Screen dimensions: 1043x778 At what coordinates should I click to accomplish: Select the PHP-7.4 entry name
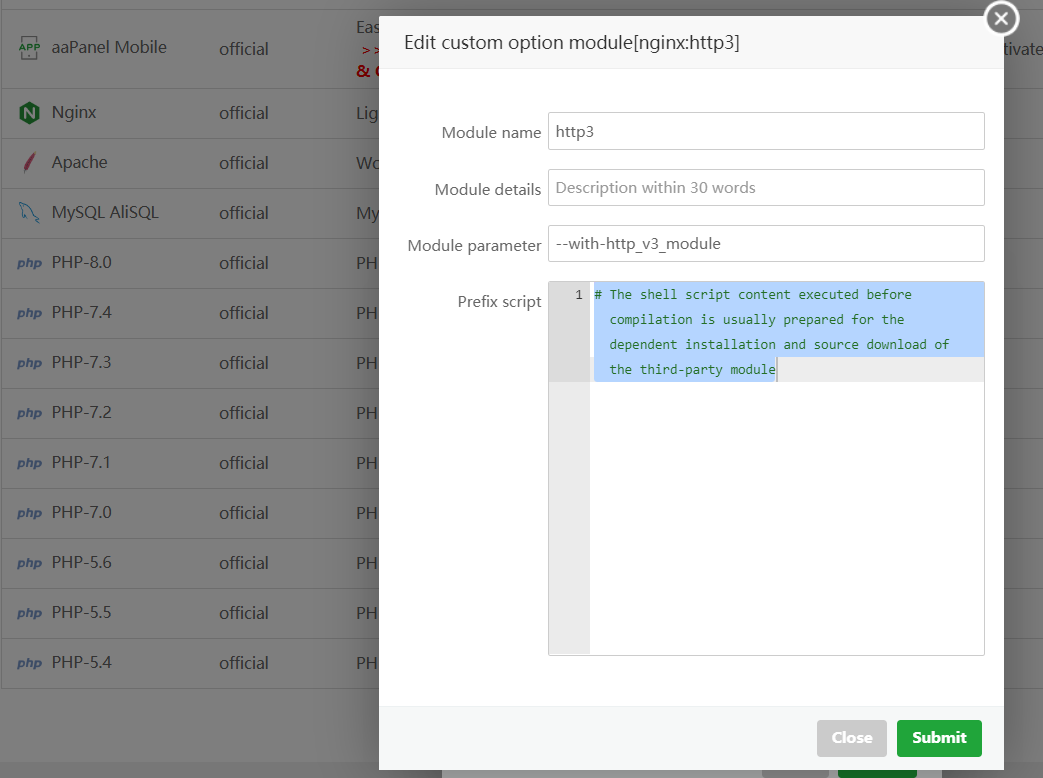[81, 312]
